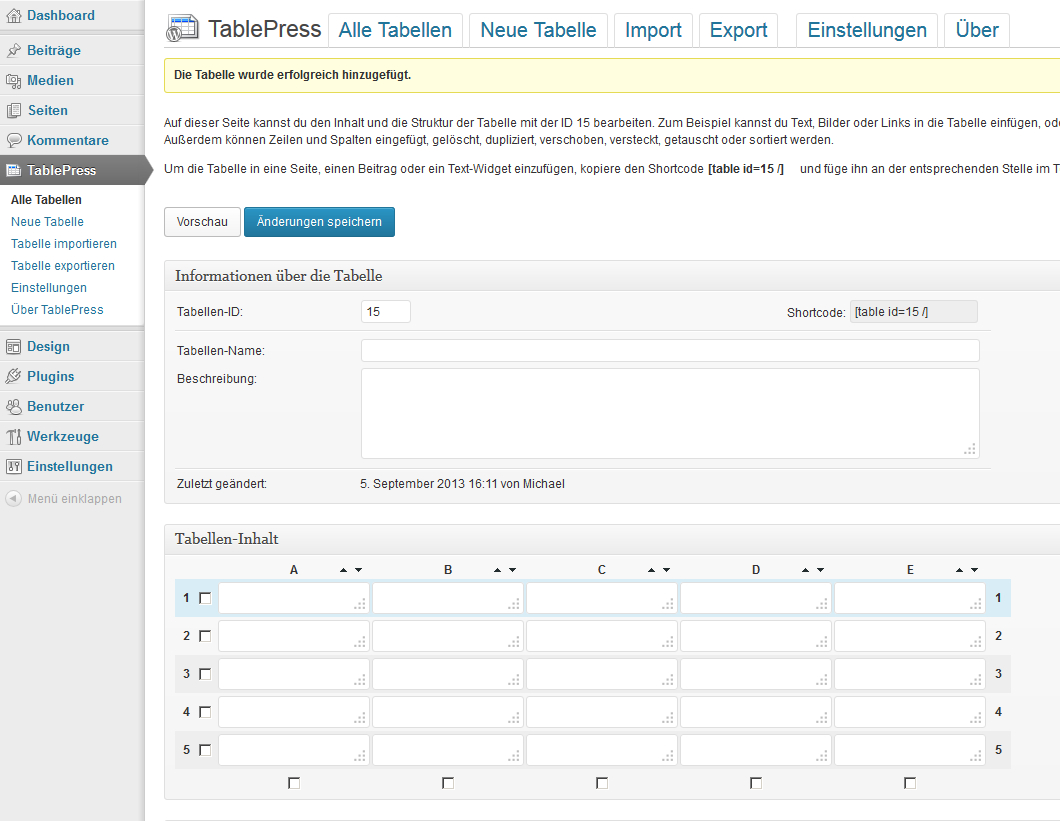Click the Plugins plug icon
The width and height of the screenshot is (1060, 821).
pyautogui.click(x=14, y=377)
